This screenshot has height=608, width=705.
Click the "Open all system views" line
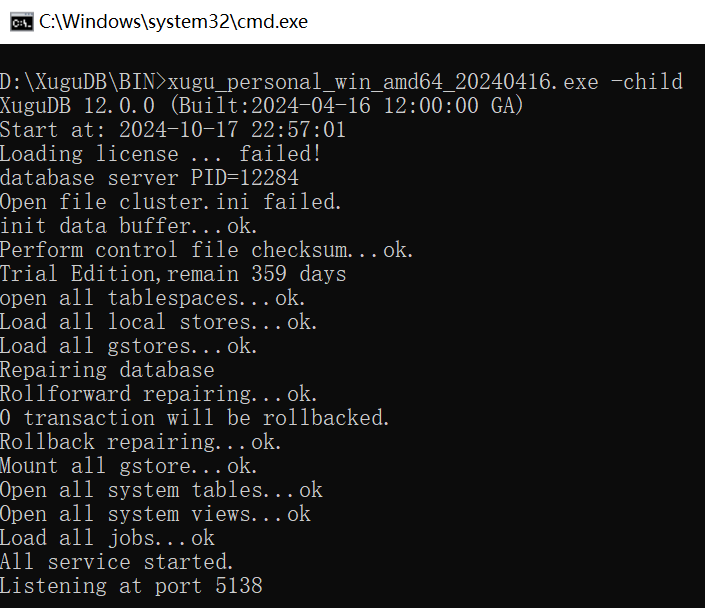point(155,514)
